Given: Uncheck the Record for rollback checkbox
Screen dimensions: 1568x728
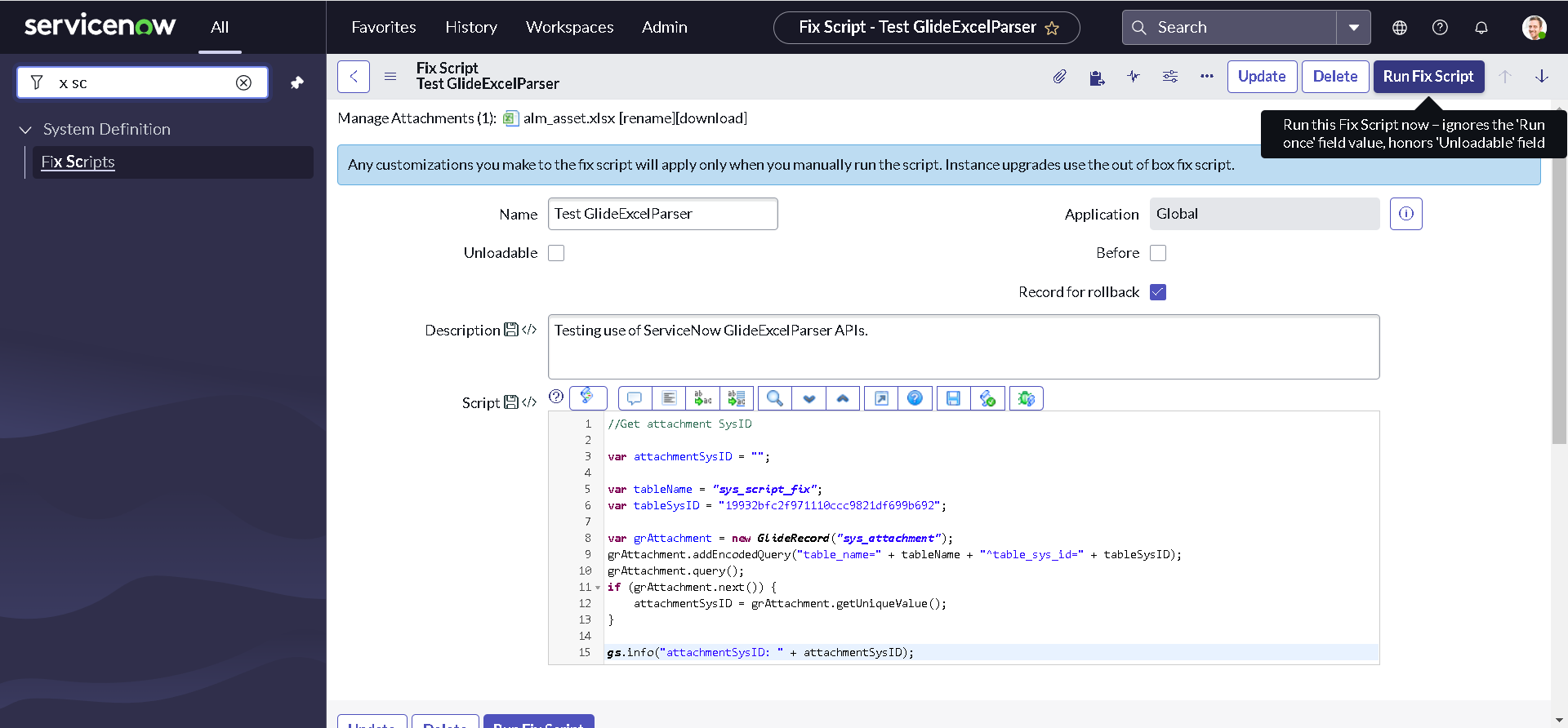Looking at the screenshot, I should click(1158, 292).
